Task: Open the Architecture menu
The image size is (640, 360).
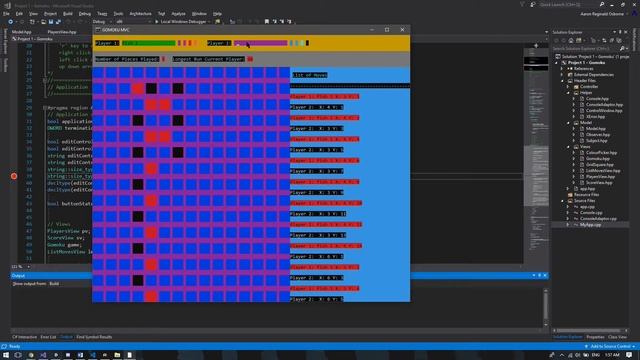Action: click(x=140, y=13)
